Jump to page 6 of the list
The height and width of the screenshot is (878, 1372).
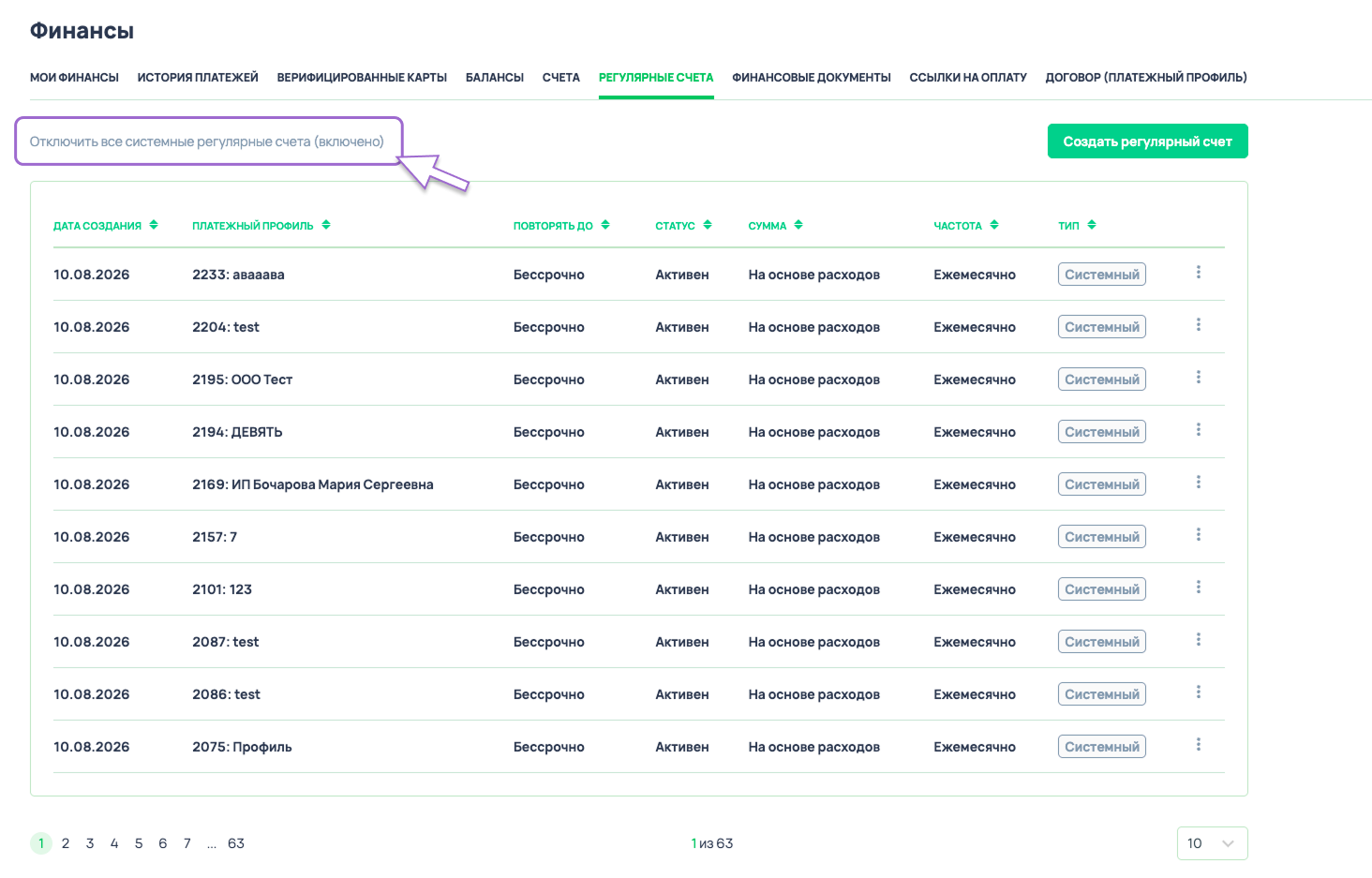pos(163,843)
